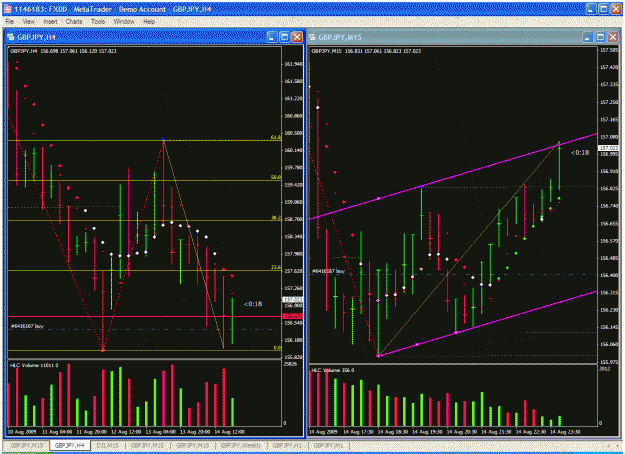Open the Insert menu
Image resolution: width=625 pixels, height=454 pixels.
click(50, 22)
